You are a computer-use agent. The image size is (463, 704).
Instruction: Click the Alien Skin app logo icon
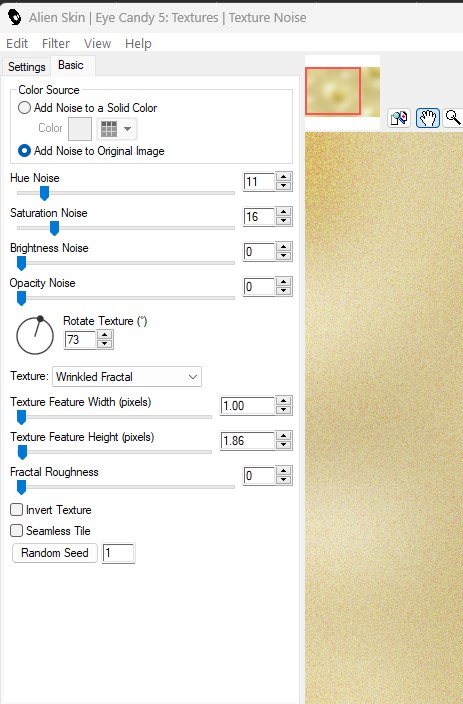pos(15,17)
